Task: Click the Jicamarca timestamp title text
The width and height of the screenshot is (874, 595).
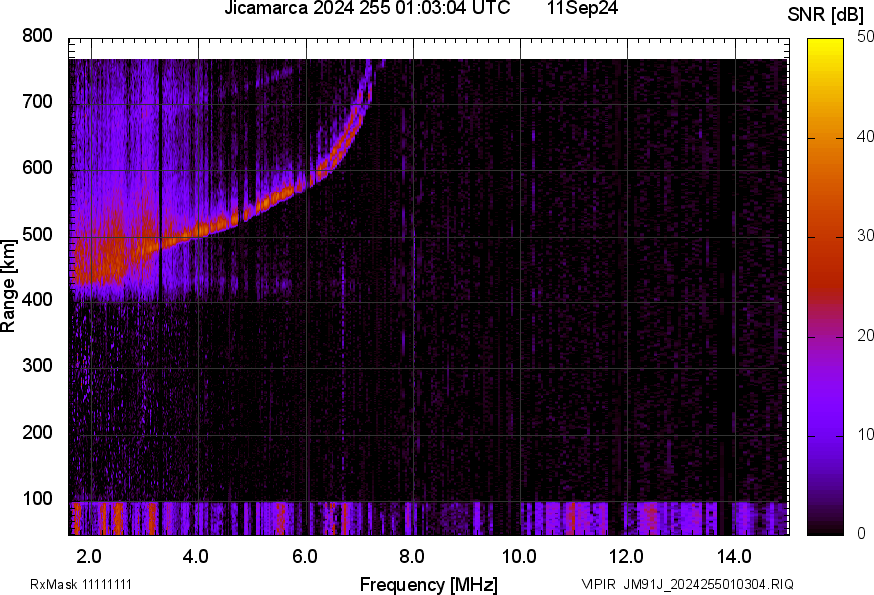Action: click(x=366, y=9)
